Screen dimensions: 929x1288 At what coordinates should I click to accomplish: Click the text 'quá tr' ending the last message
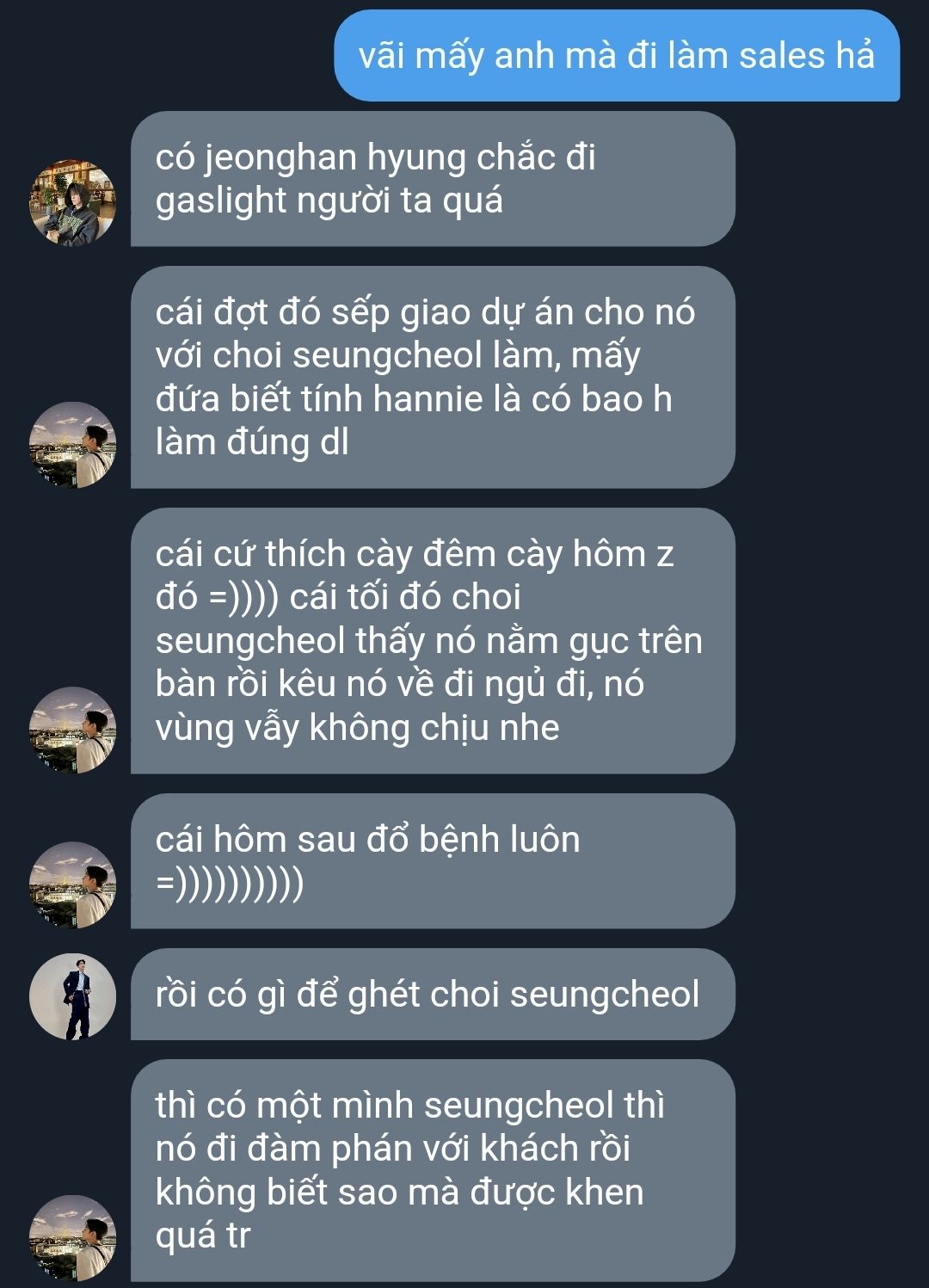click(x=203, y=1236)
